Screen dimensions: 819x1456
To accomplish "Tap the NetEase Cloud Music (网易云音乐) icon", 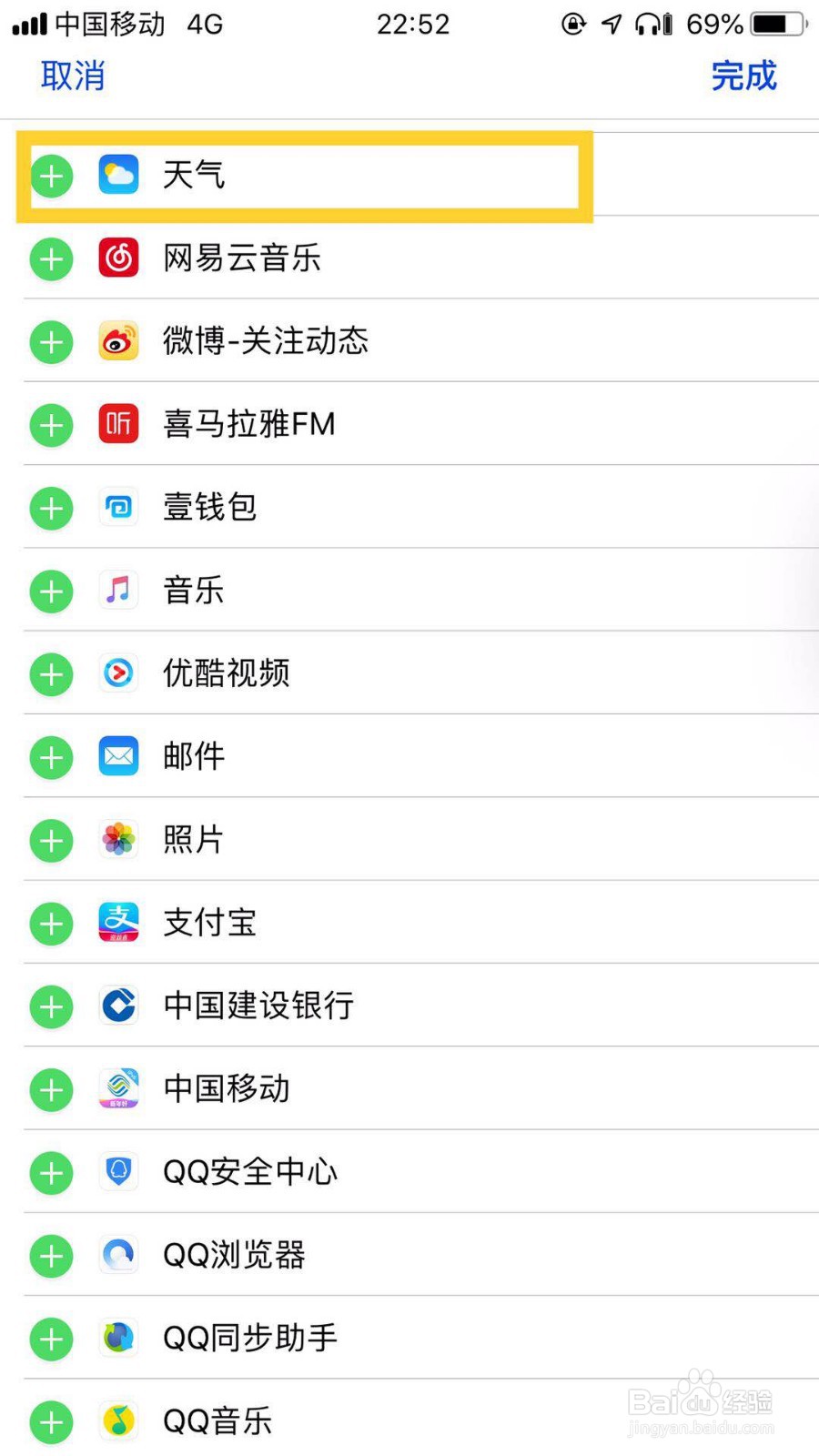I will [118, 258].
